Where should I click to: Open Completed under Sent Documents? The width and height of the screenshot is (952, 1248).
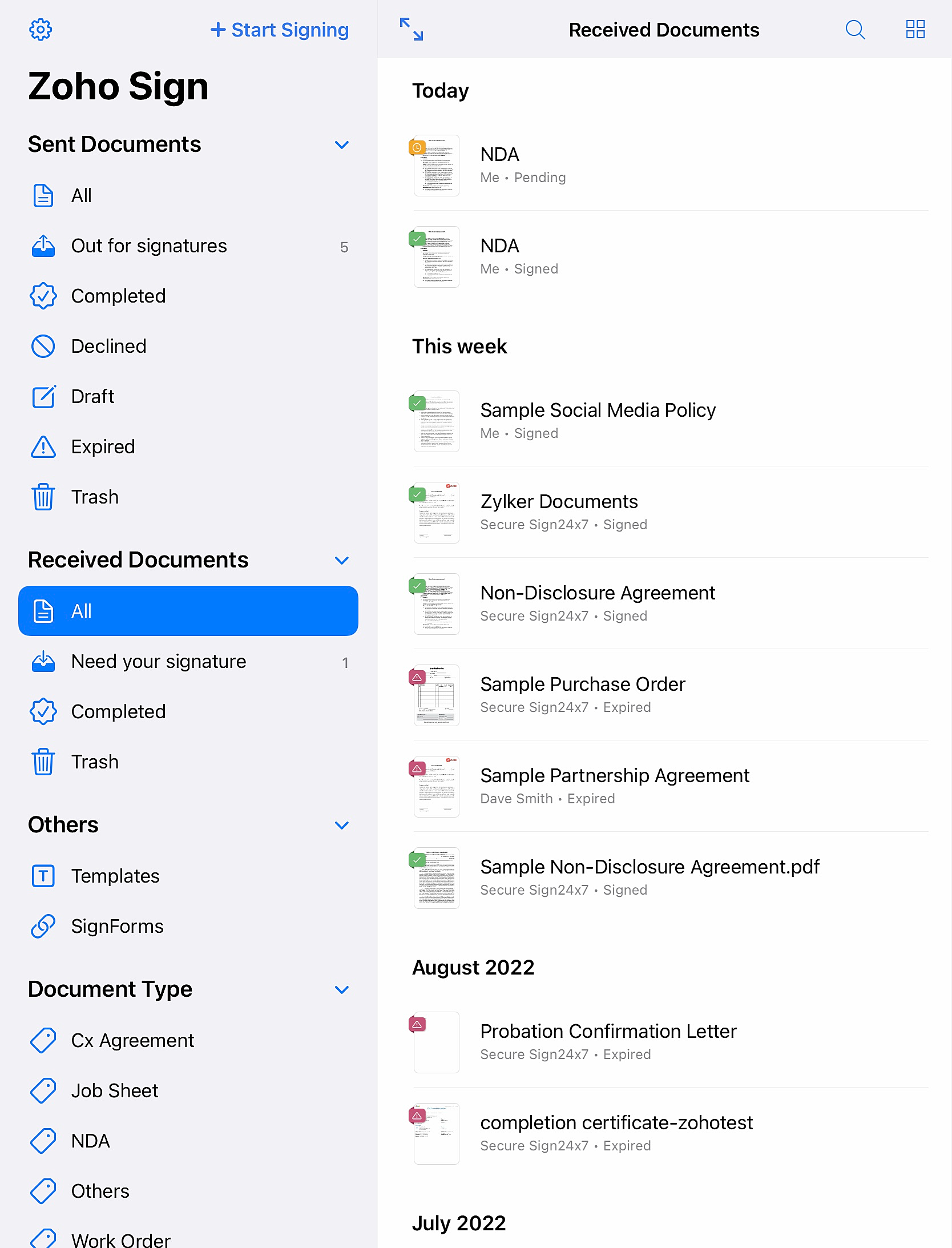188,296
